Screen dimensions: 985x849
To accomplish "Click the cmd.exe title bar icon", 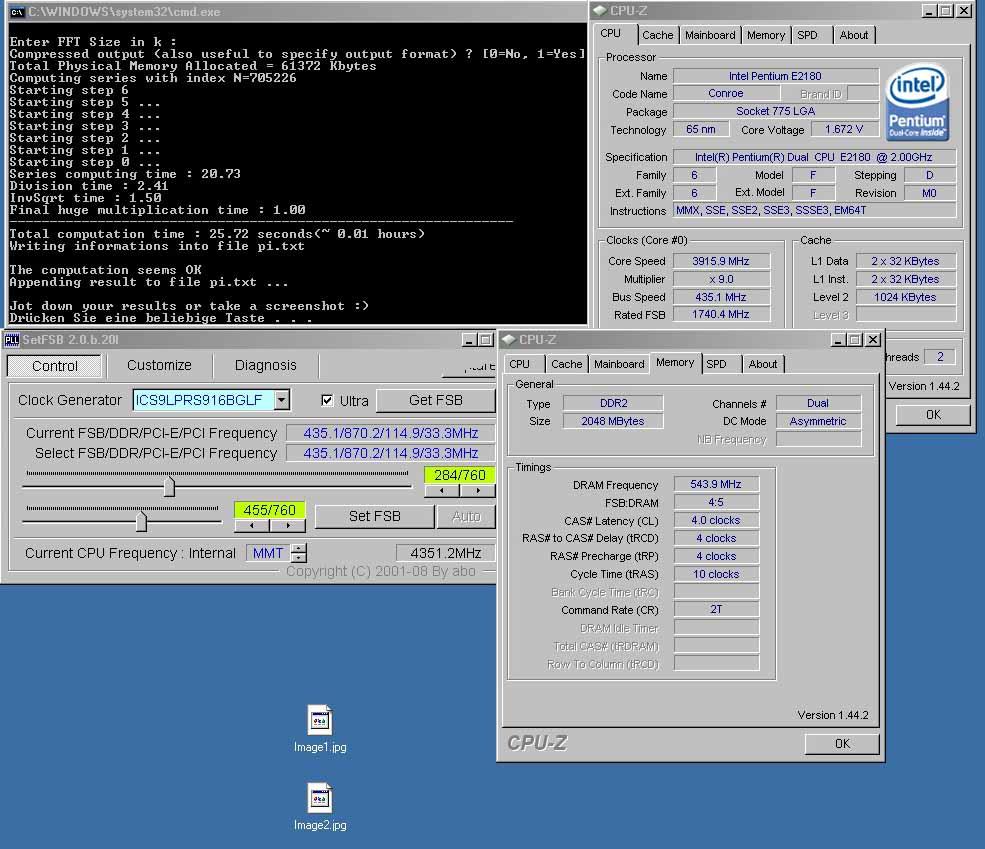I will [17, 12].
